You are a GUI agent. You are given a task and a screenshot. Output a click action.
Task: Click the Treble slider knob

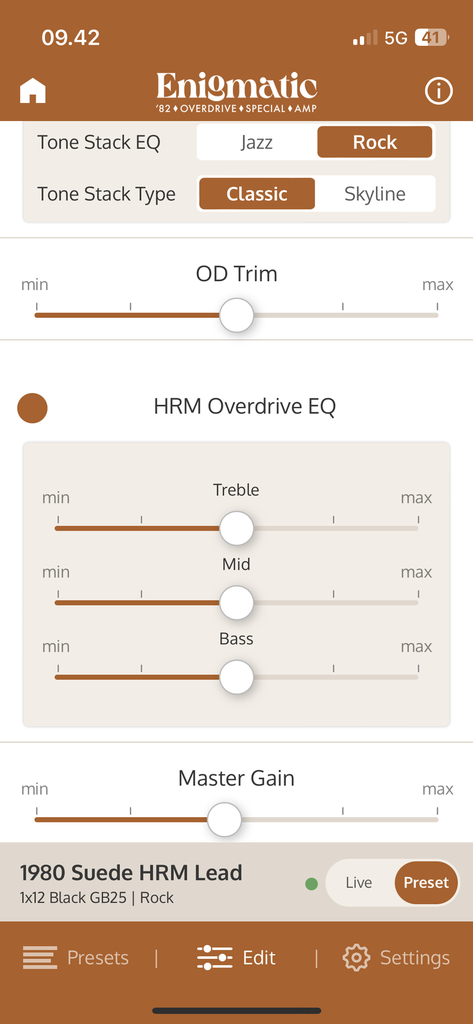(x=236, y=528)
